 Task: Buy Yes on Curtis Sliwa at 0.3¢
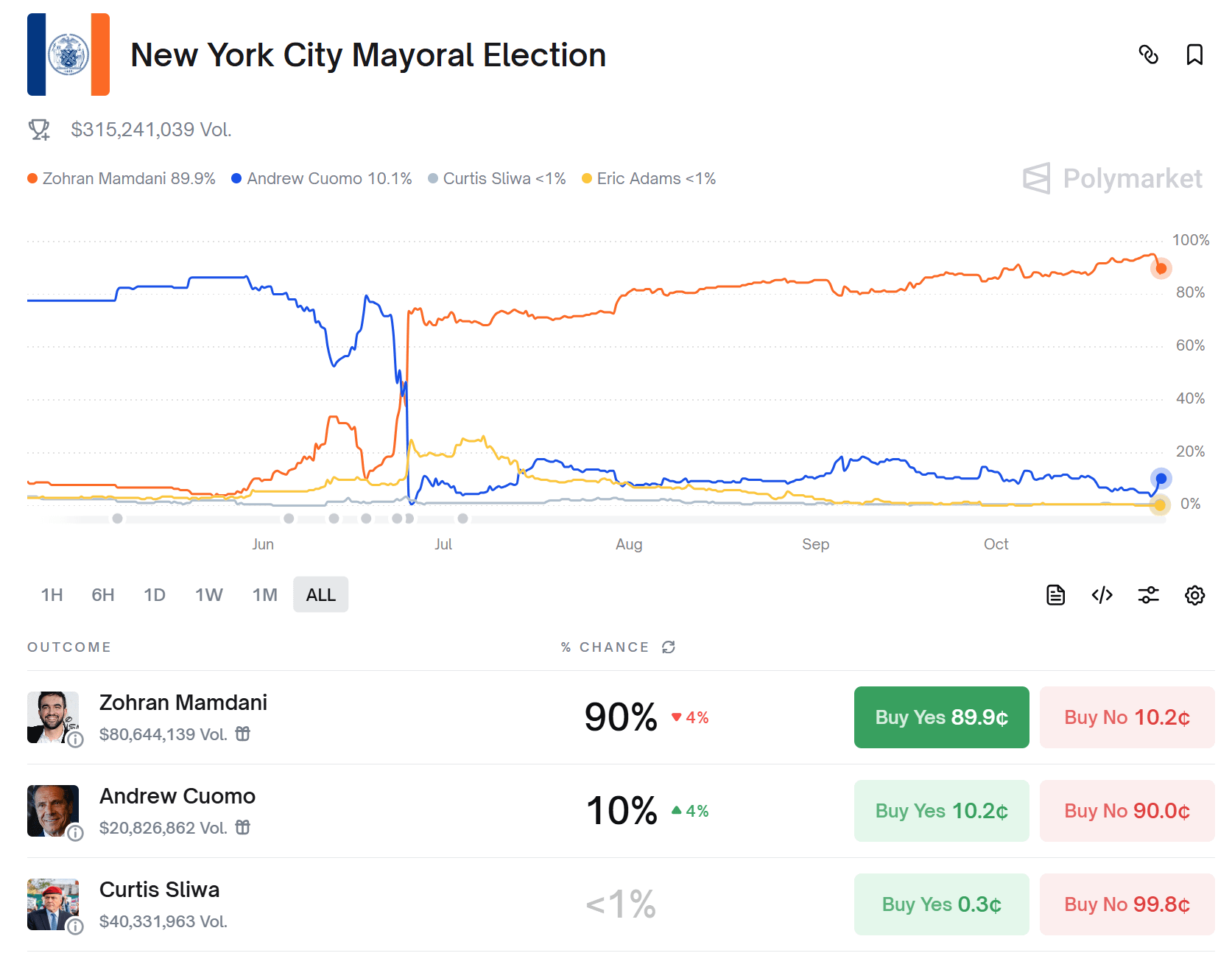941,904
